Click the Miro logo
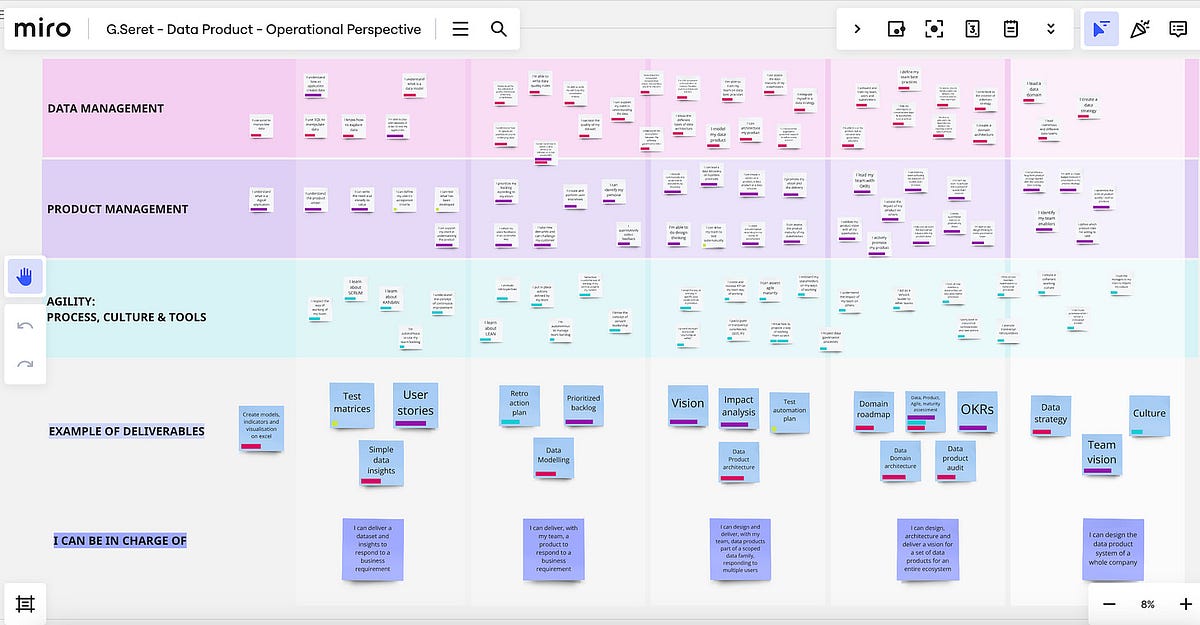Viewport: 1200px width, 625px height. (x=41, y=28)
